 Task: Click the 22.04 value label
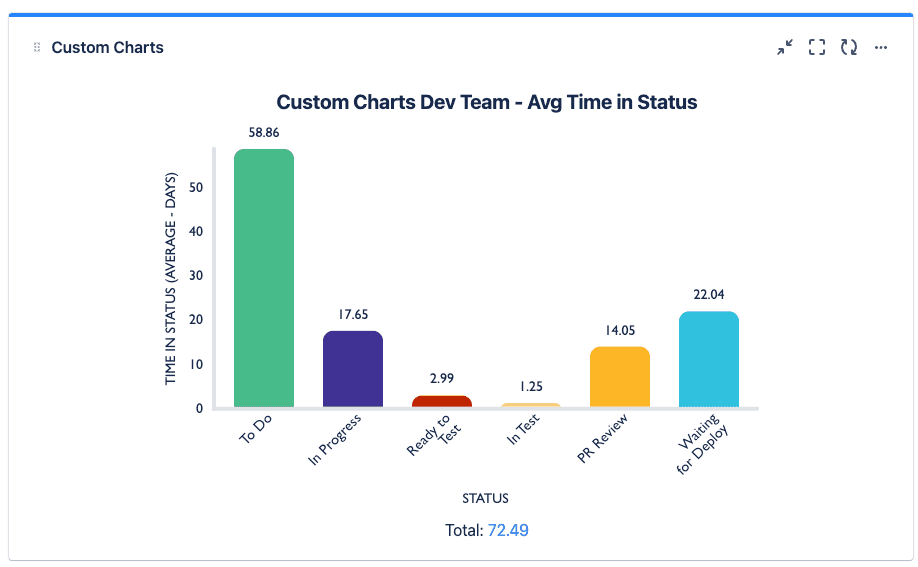(709, 294)
